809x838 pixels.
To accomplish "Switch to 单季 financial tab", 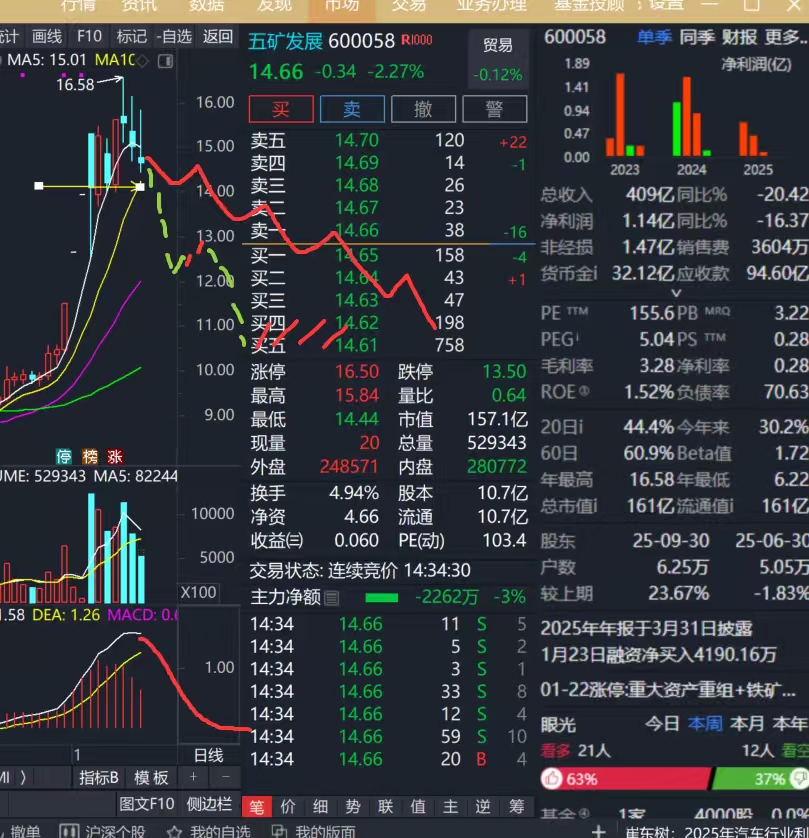I will pyautogui.click(x=655, y=37).
